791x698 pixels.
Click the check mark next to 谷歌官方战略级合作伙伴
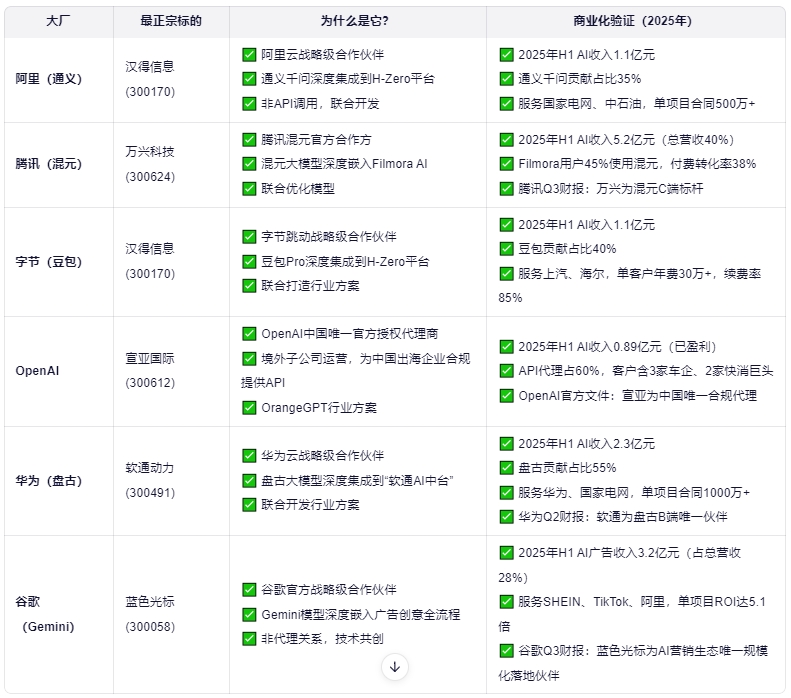[249, 590]
